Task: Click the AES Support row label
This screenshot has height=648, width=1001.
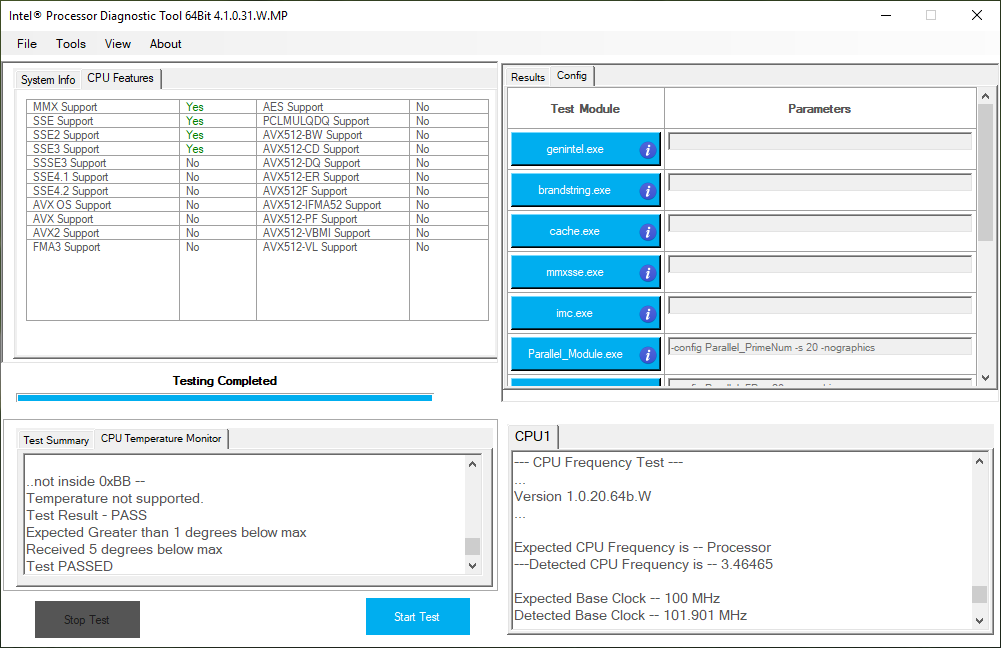Action: tap(293, 107)
